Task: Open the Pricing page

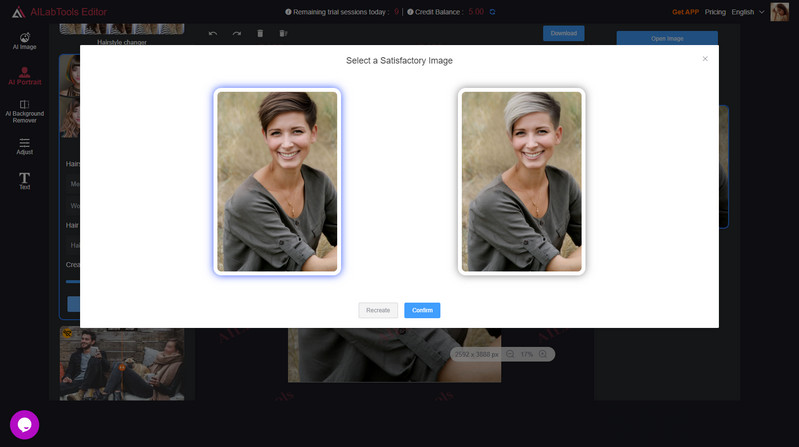Action: pos(715,12)
